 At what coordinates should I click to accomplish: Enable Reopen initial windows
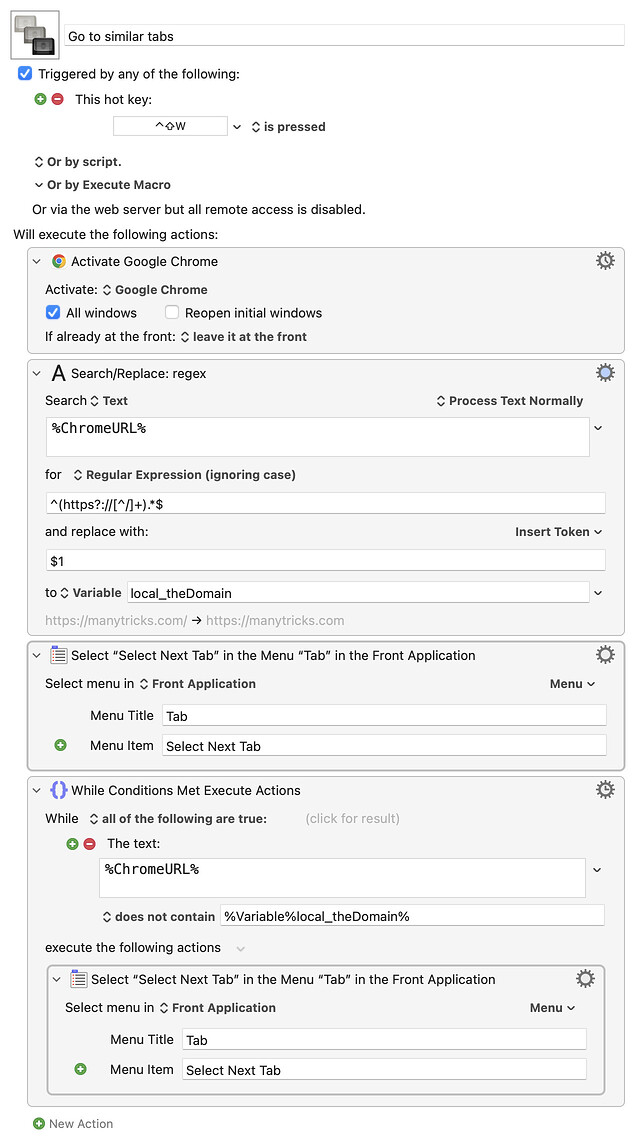pyautogui.click(x=171, y=312)
